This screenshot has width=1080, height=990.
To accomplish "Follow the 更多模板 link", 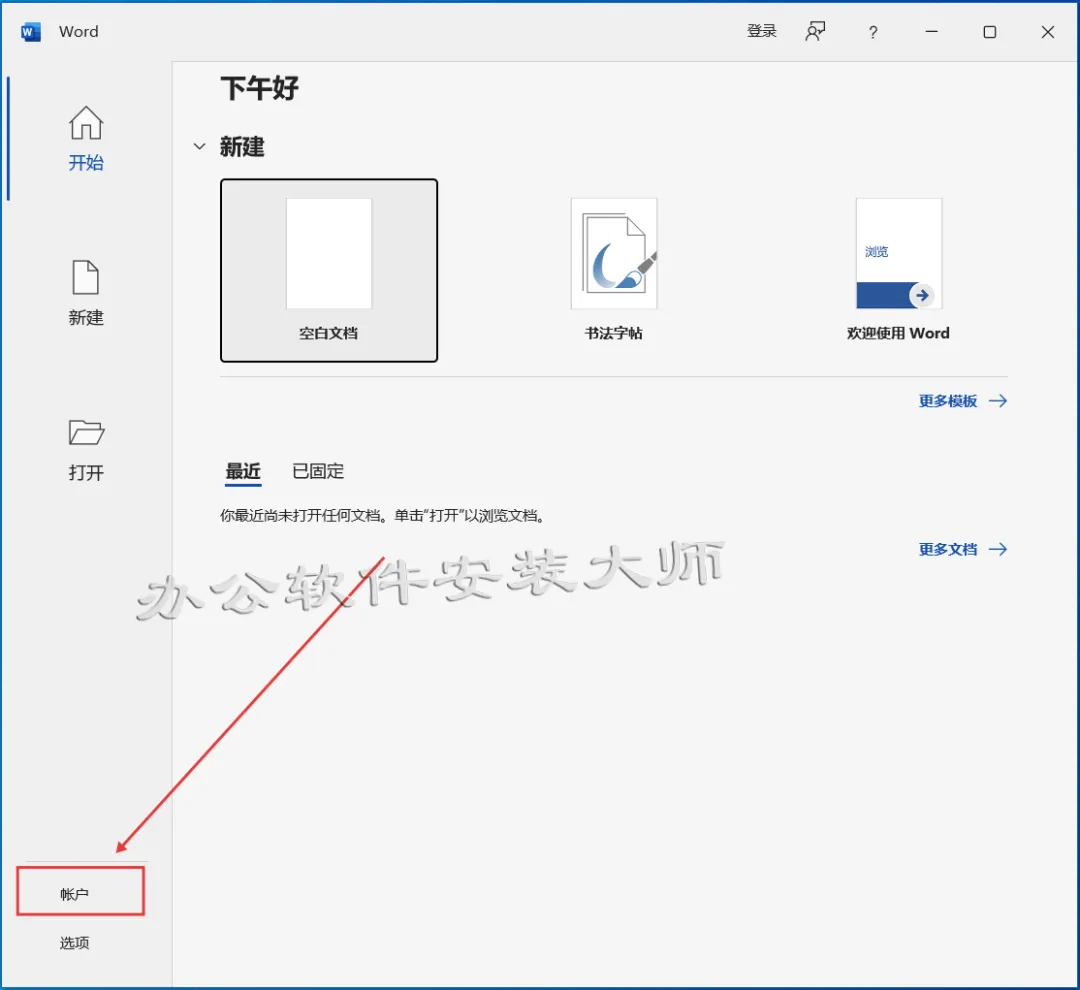I will pos(963,401).
